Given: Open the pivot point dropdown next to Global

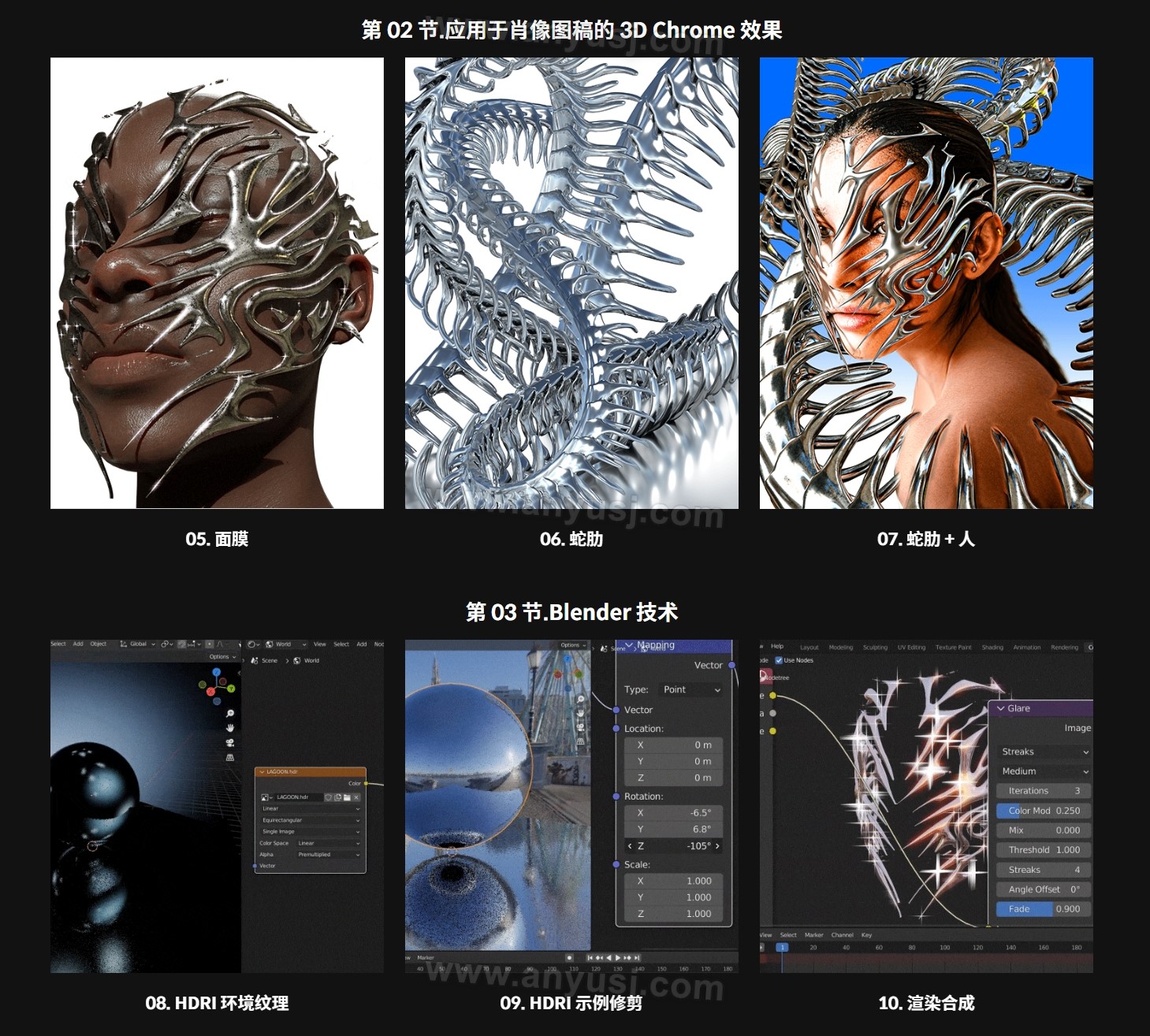Looking at the screenshot, I should click(x=167, y=644).
